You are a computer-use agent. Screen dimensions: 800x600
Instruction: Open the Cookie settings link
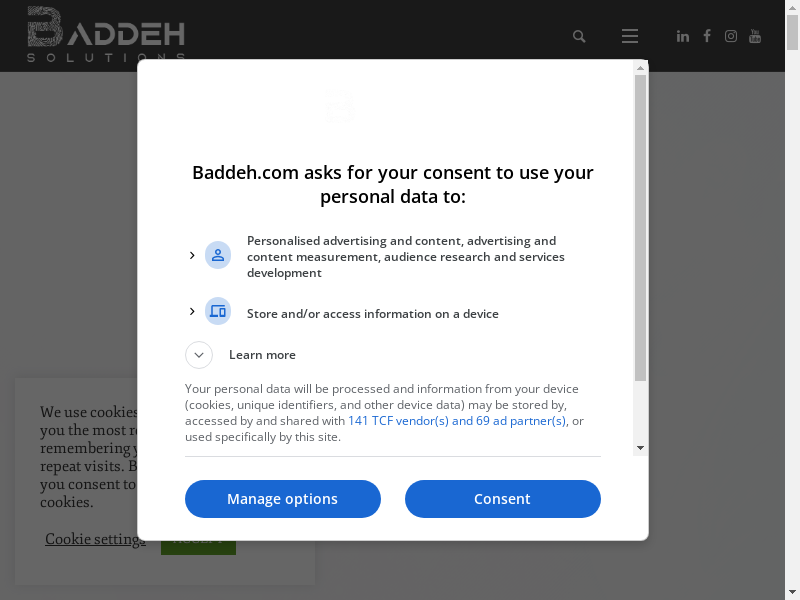click(95, 539)
